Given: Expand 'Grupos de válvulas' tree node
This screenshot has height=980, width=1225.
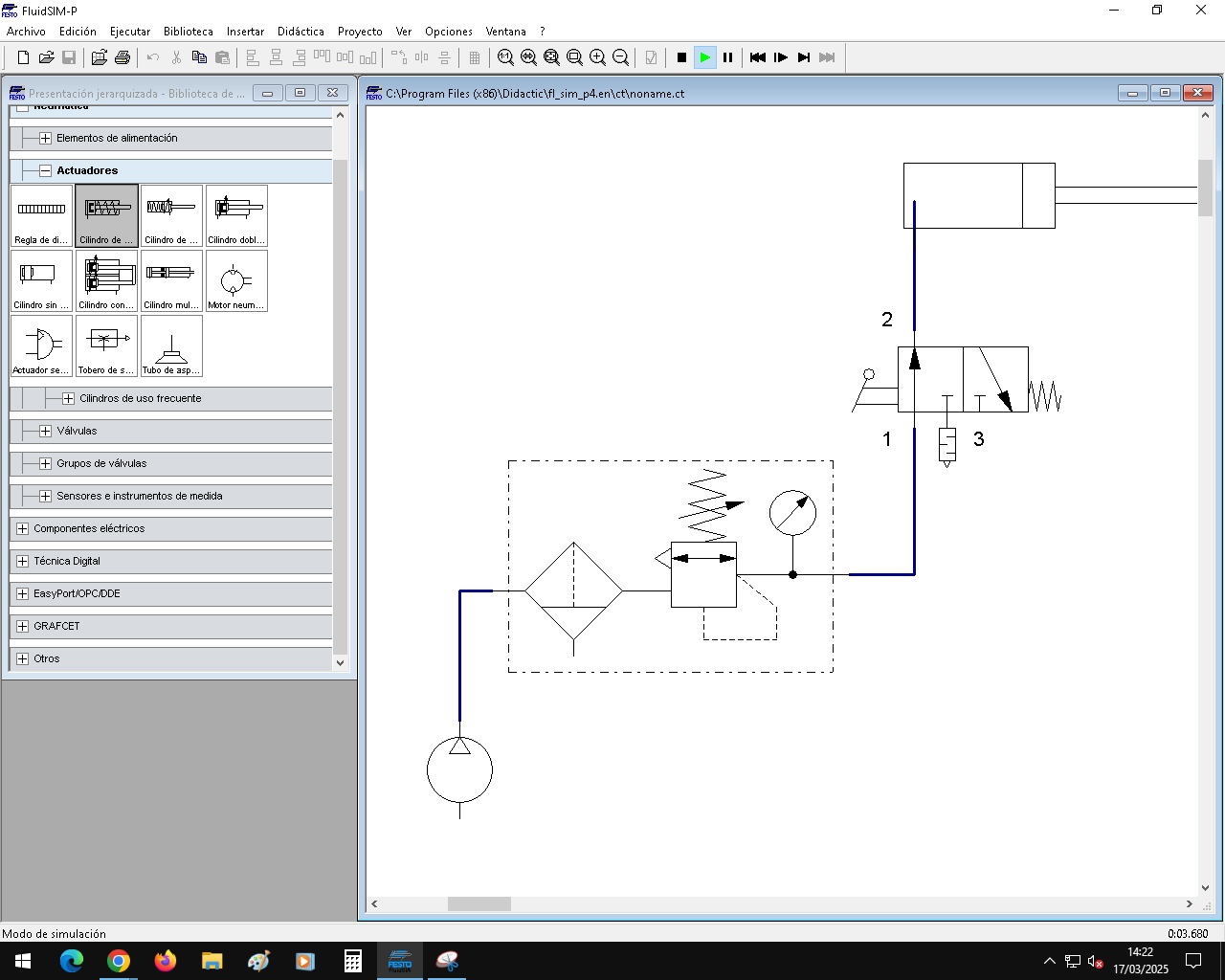Looking at the screenshot, I should pyautogui.click(x=45, y=463).
